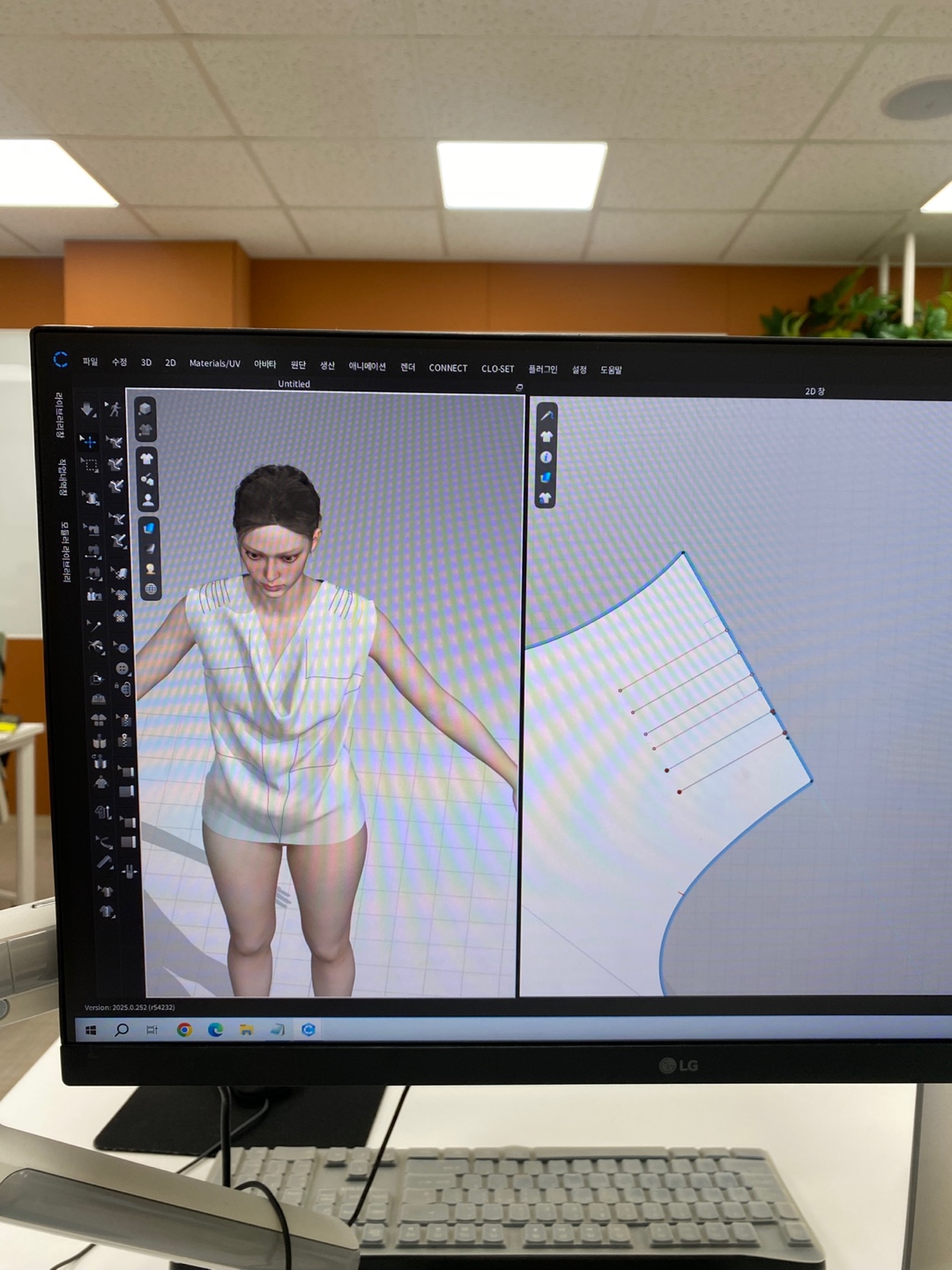Expand the 모듈러 라이브러리 side panel

(x=65, y=551)
